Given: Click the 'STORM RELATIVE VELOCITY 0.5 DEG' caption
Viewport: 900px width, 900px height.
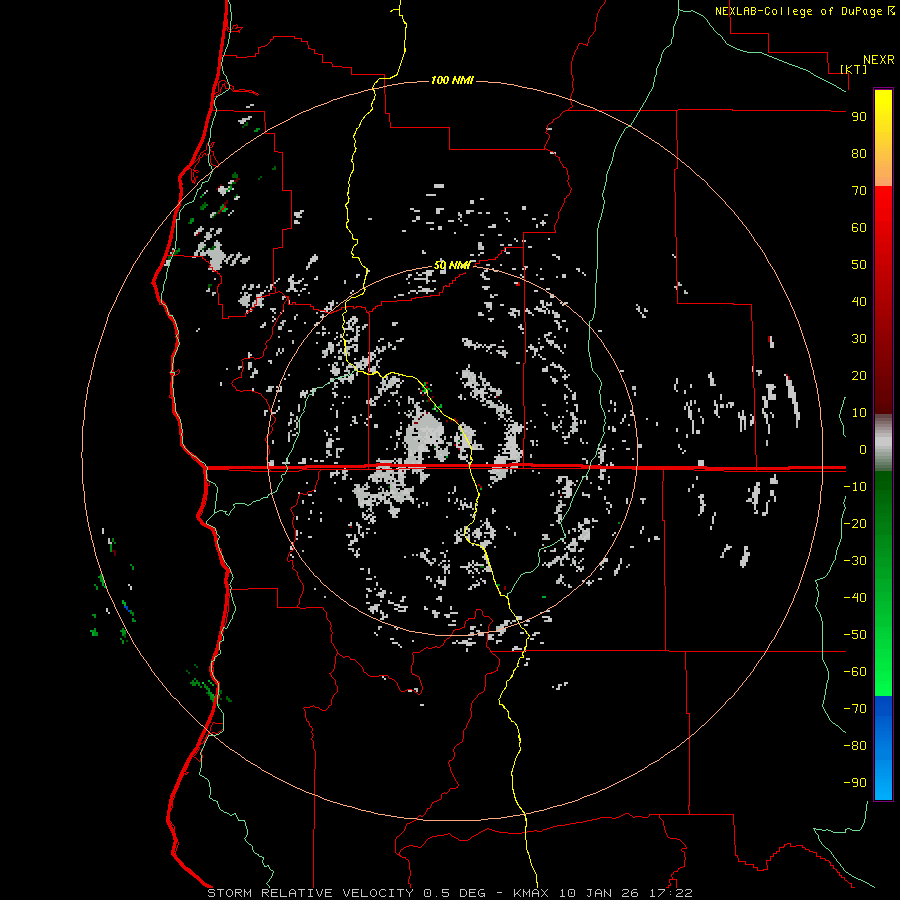Looking at the screenshot, I should (346, 893).
